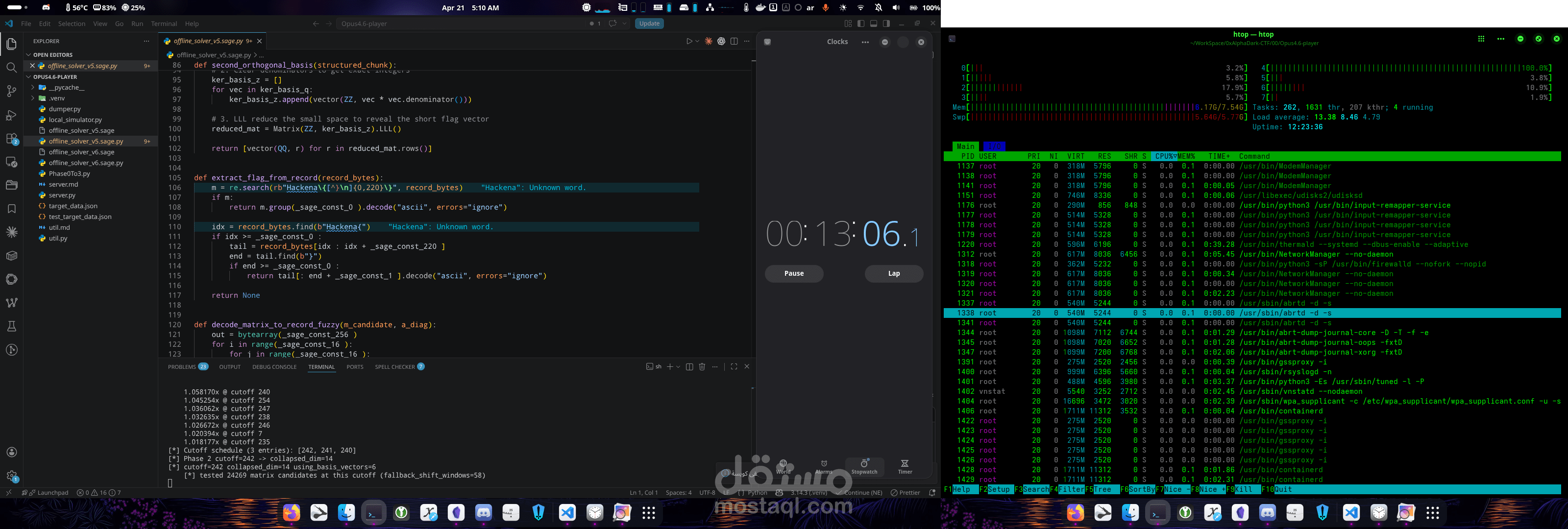Switch to World tab in Clocks
Screen dimensions: 1568x529
pyautogui.click(x=784, y=467)
